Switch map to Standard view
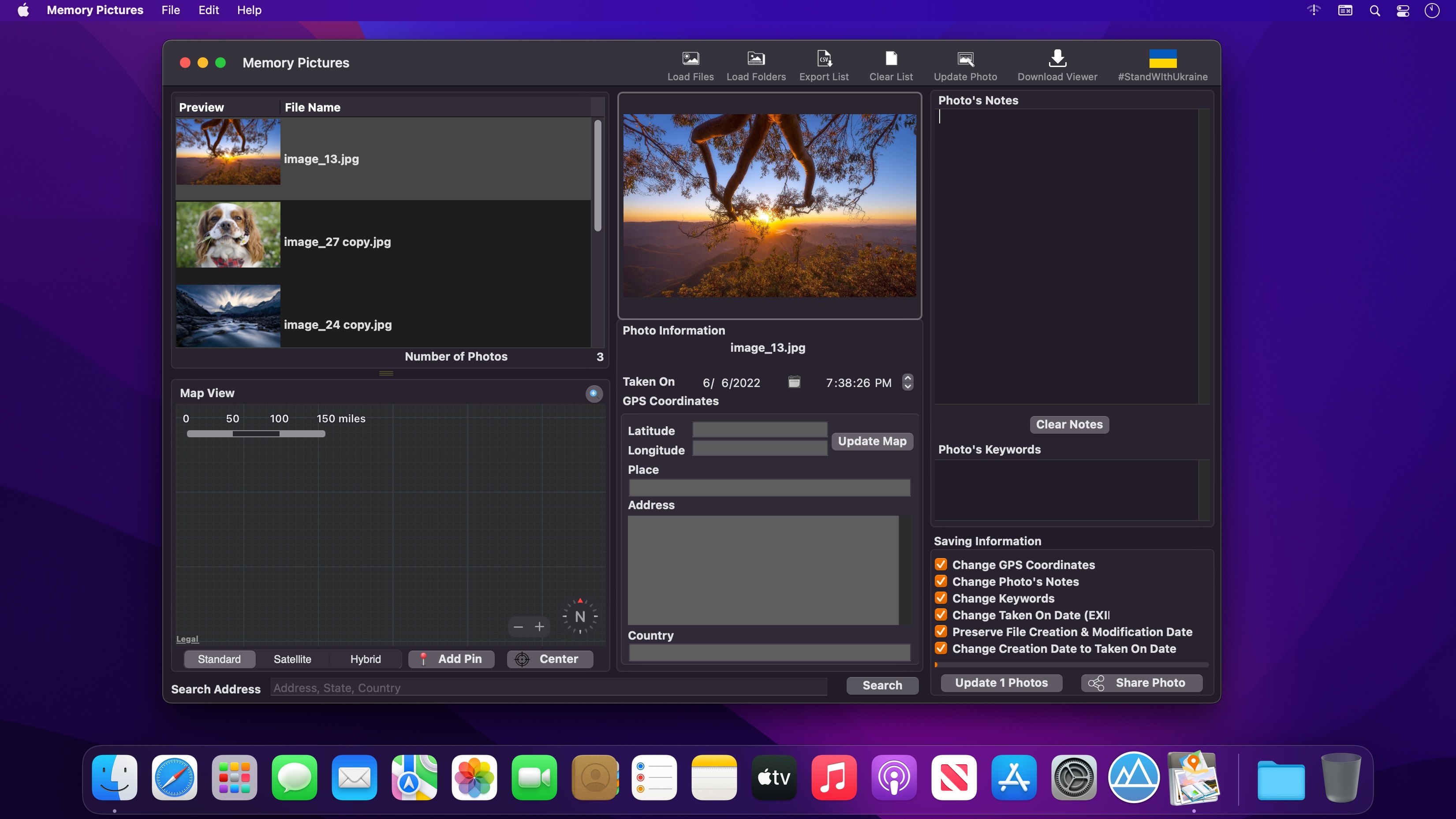The width and height of the screenshot is (1456, 819). click(x=219, y=659)
